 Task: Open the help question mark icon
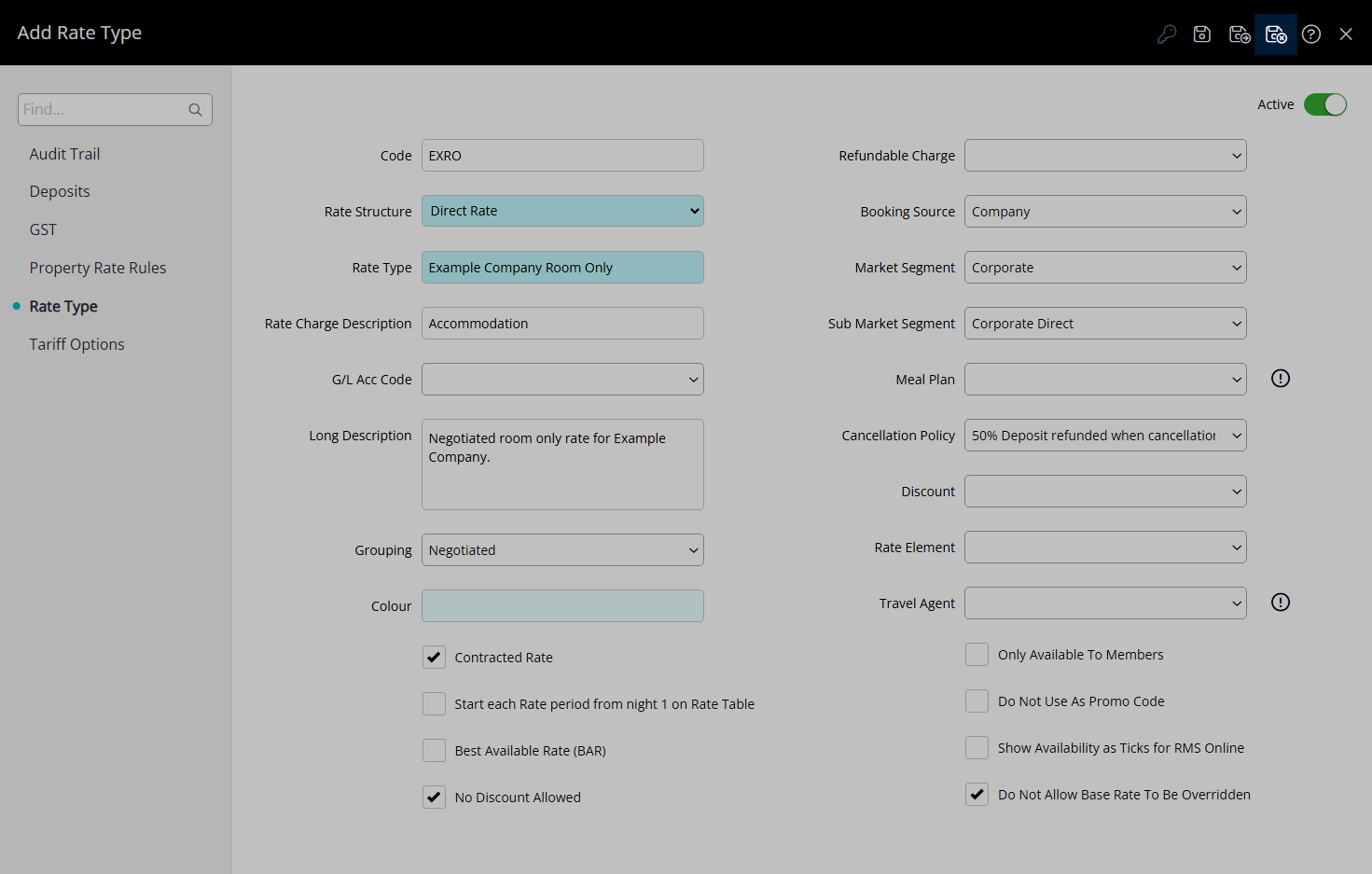pos(1311,35)
